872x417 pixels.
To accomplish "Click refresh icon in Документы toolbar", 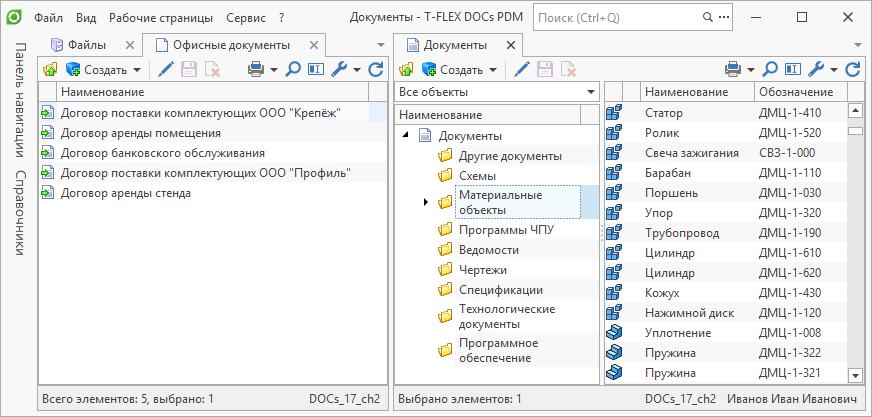I will (x=853, y=70).
